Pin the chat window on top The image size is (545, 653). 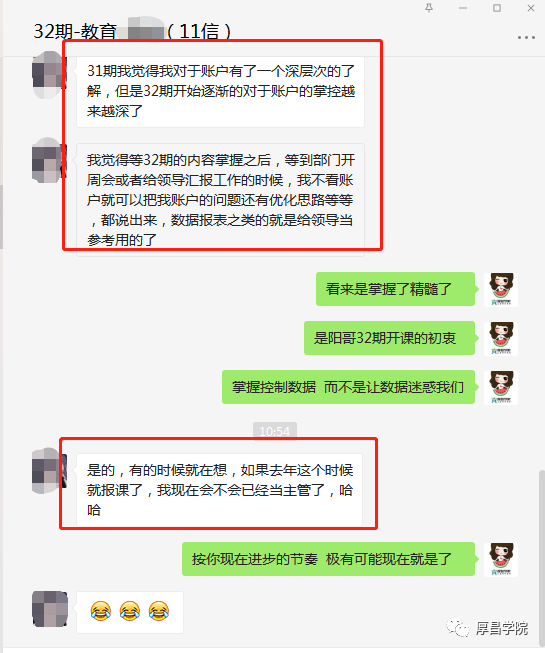(x=429, y=8)
